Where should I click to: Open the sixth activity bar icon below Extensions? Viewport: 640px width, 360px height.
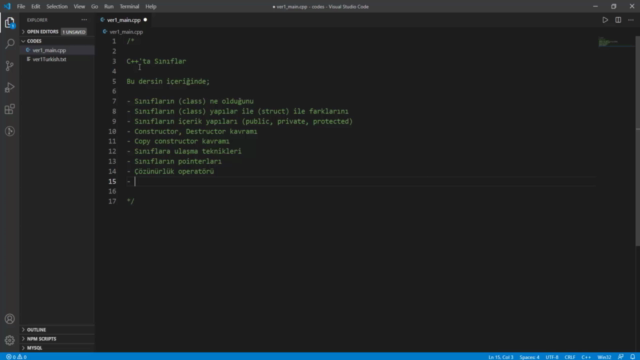pos(10,131)
